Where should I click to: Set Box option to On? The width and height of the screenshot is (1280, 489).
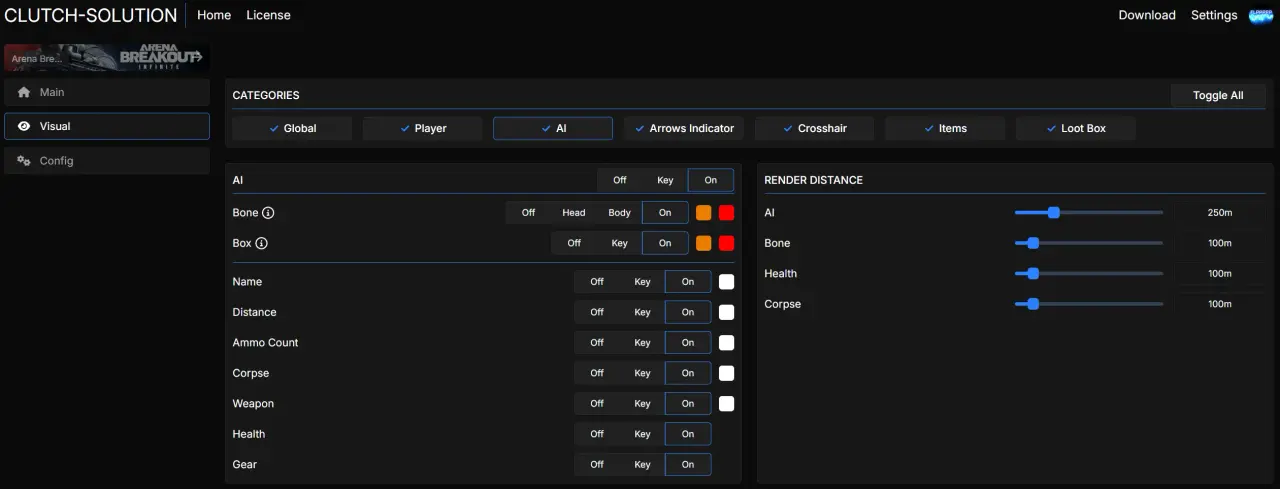[x=665, y=243]
